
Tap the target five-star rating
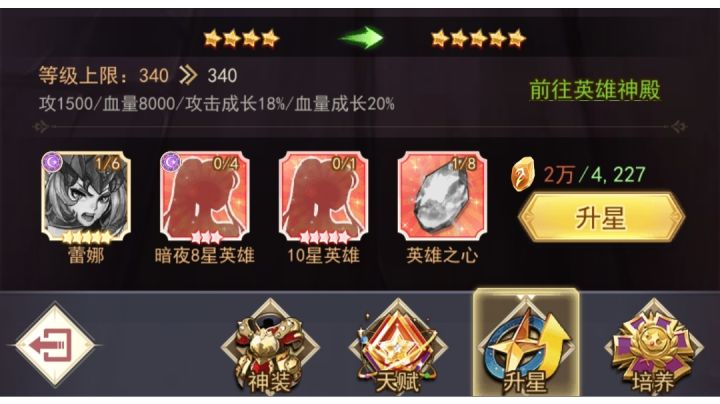coord(478,38)
